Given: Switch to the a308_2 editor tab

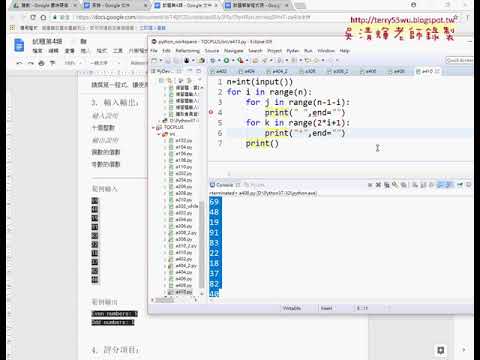Looking at the screenshot, I should click(x=338, y=71).
